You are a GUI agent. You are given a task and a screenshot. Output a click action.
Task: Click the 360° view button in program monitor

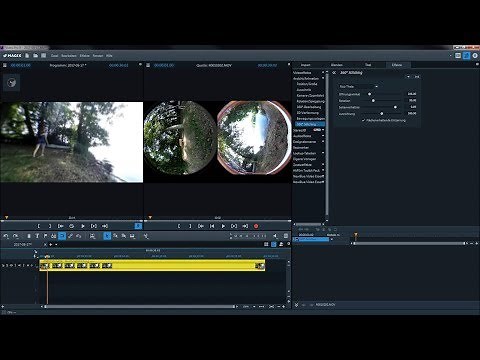click(x=12, y=82)
